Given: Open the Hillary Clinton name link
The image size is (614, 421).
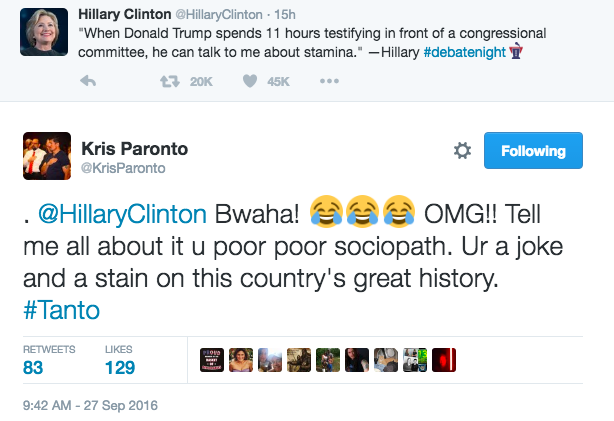Looking at the screenshot, I should point(125,14).
